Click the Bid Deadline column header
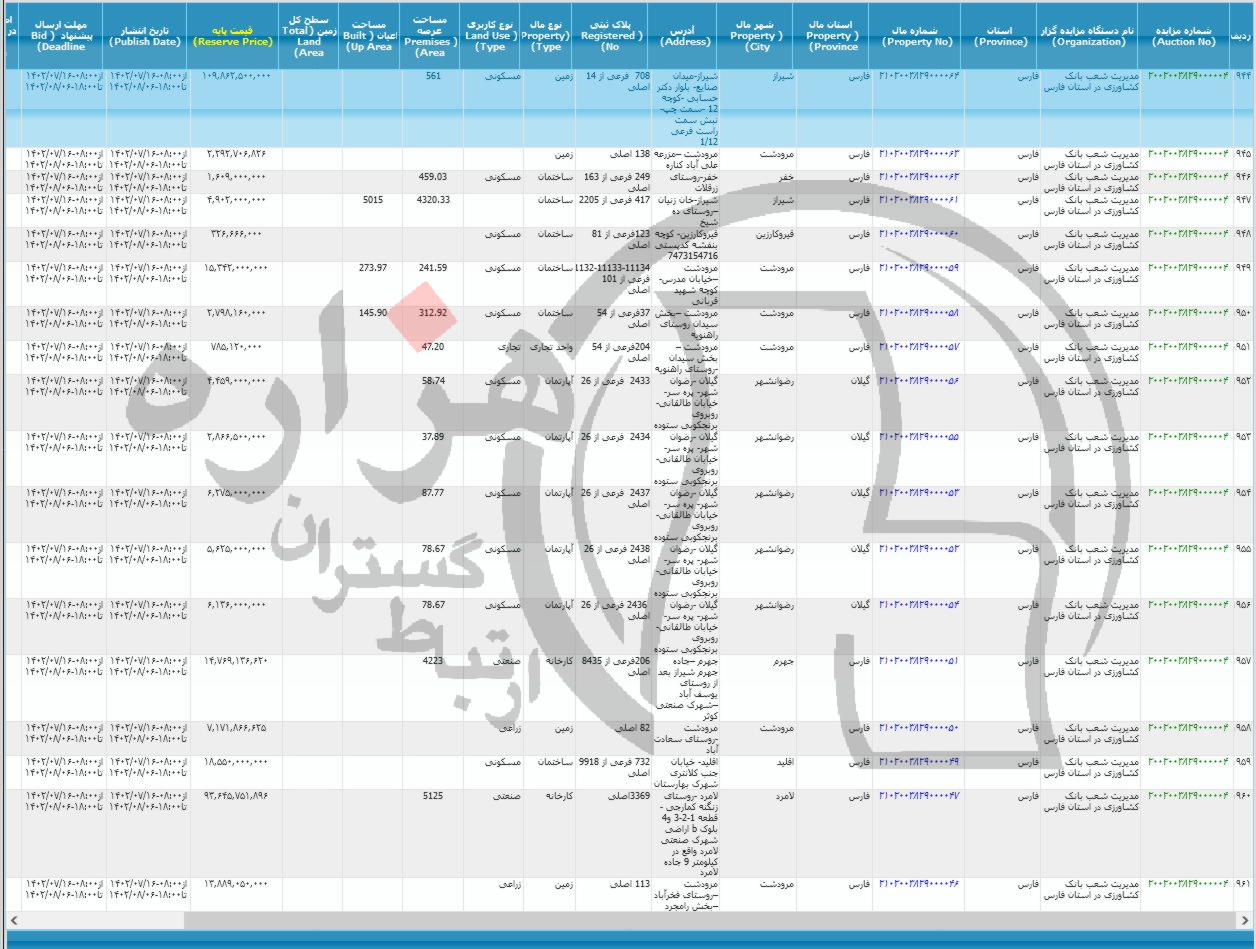The height and width of the screenshot is (949, 1256). pos(60,36)
